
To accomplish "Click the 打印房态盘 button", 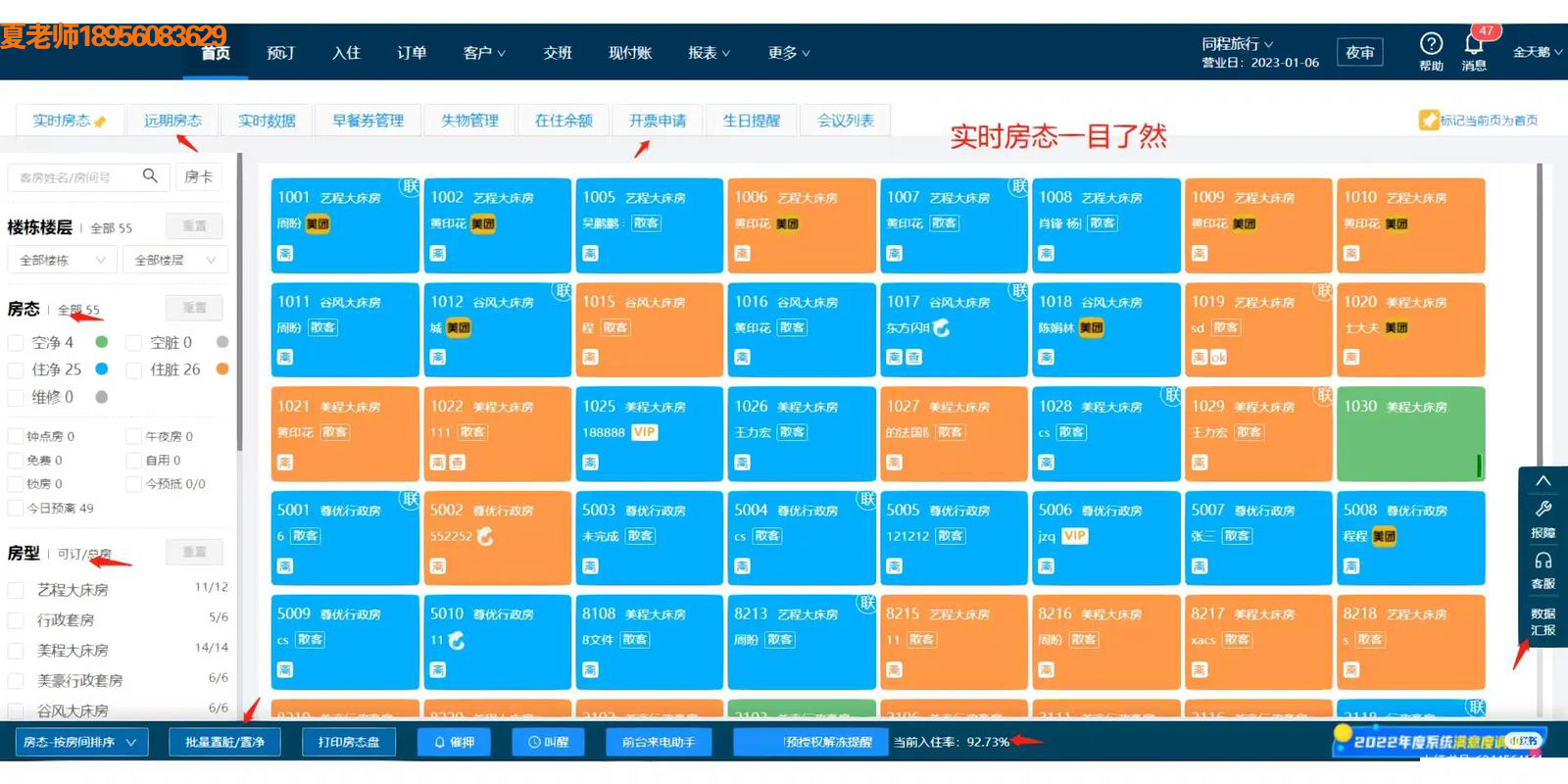I will (x=349, y=742).
